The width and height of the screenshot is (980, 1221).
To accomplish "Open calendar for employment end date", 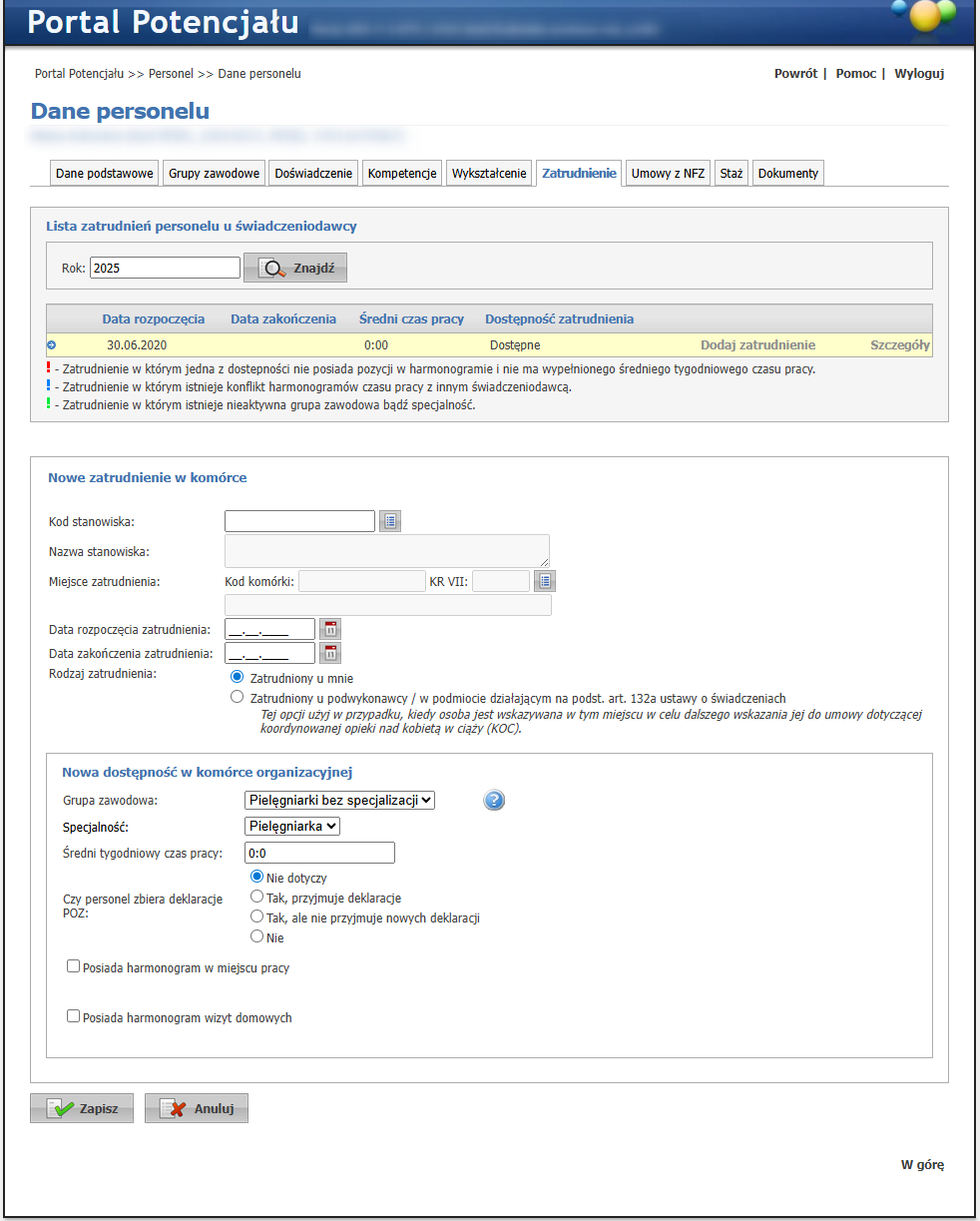I will [x=330, y=653].
